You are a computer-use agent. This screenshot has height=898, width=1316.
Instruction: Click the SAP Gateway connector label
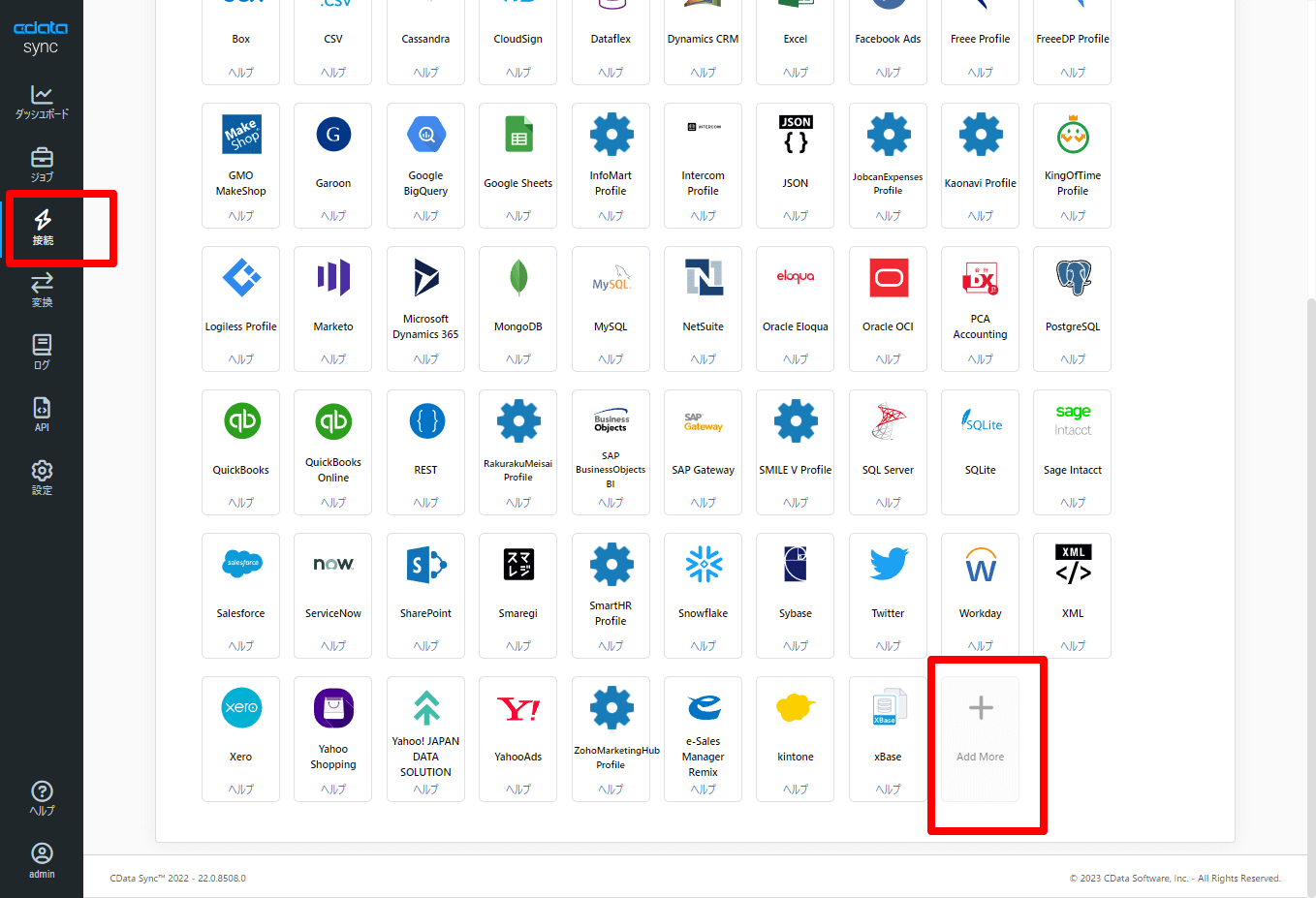click(704, 471)
